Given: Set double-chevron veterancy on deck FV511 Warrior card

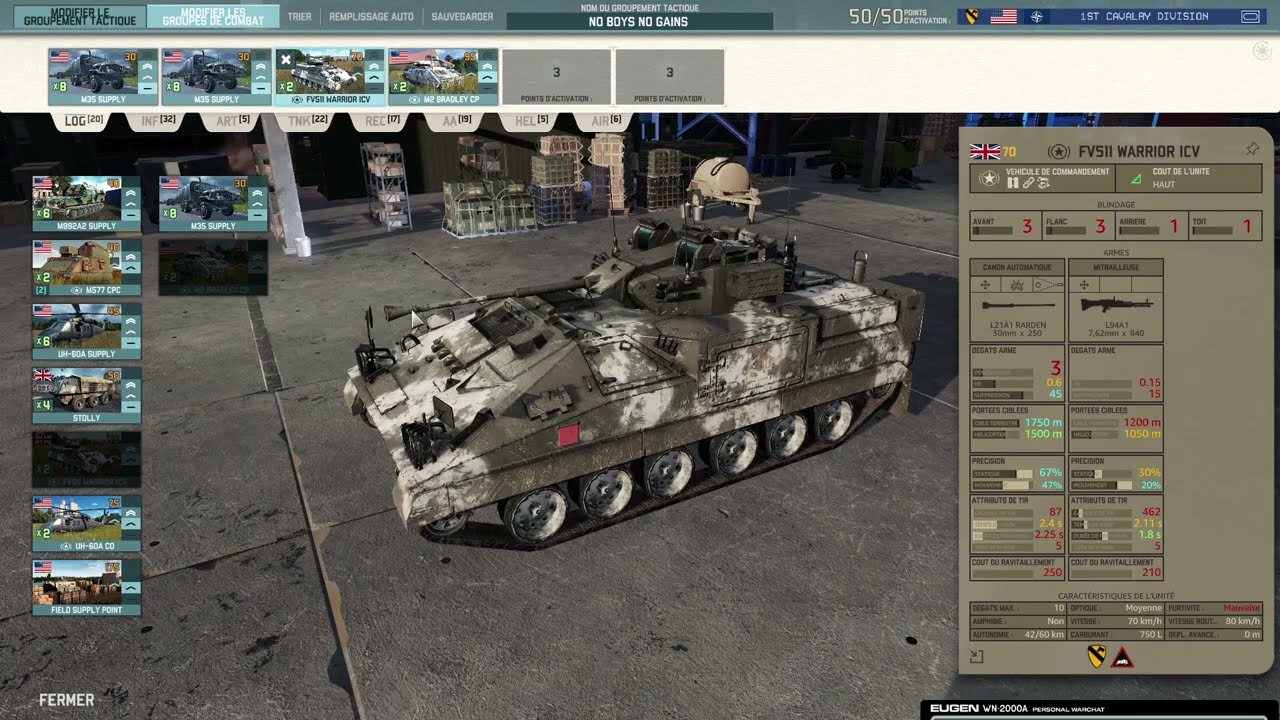Looking at the screenshot, I should [x=375, y=64].
